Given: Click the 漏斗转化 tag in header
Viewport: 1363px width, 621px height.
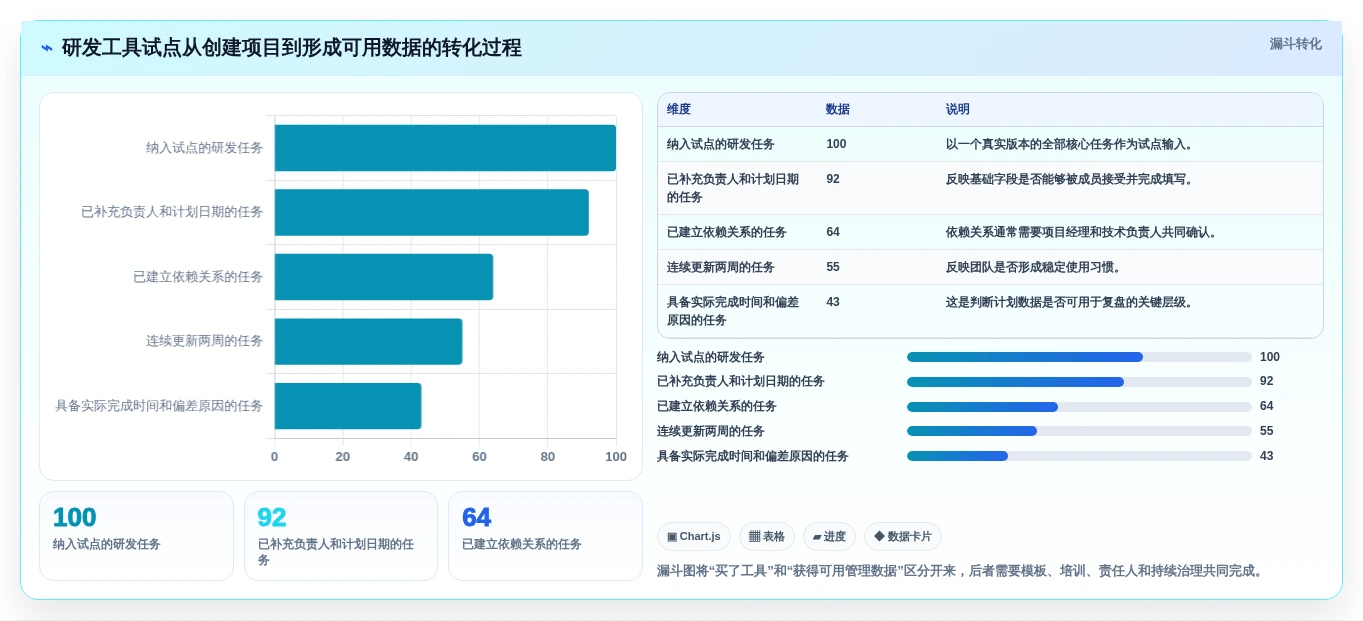Looking at the screenshot, I should click(x=1295, y=44).
